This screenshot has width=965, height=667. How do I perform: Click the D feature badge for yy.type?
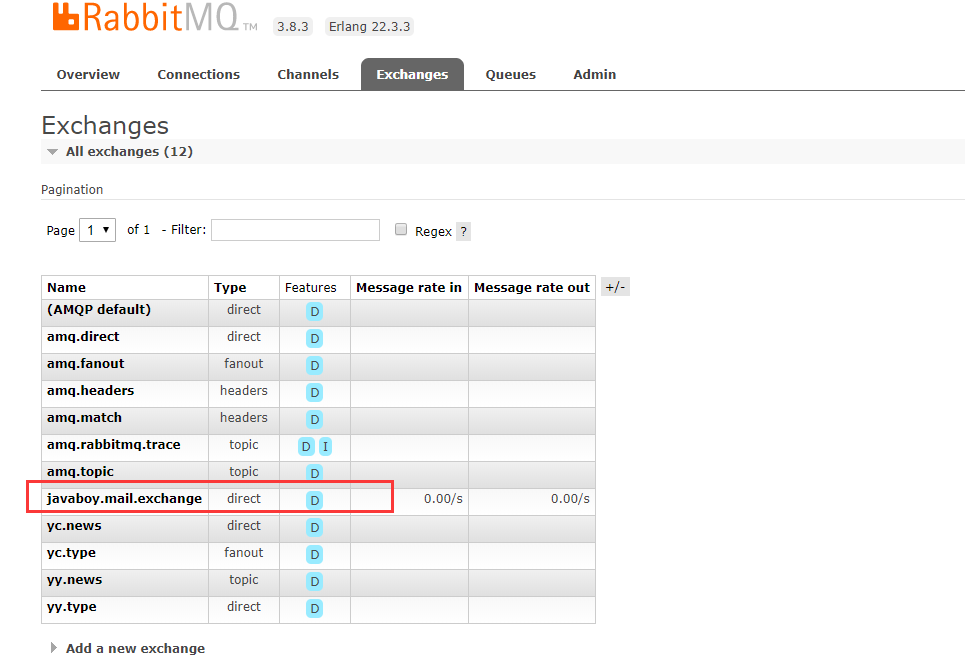(314, 609)
